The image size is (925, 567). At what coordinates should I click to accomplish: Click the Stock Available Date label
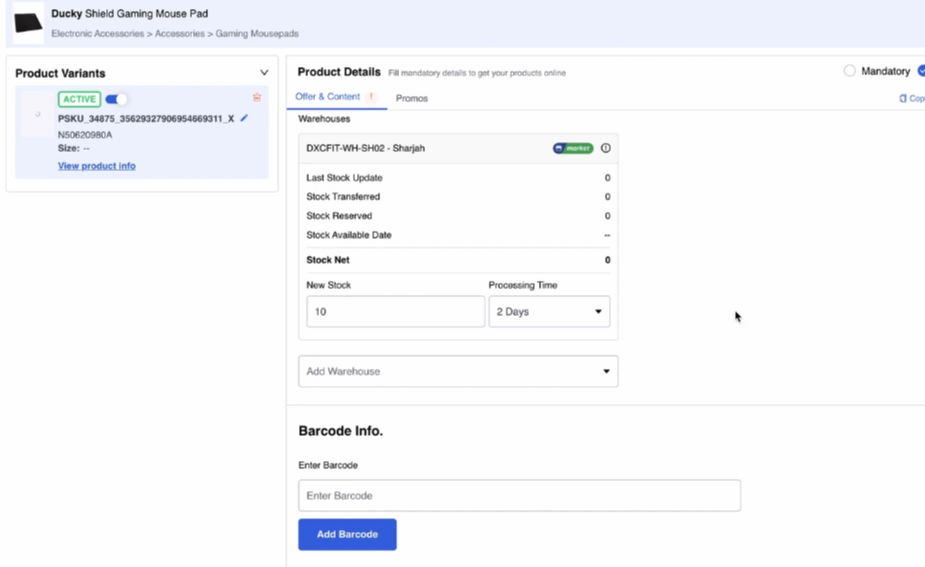(x=349, y=235)
